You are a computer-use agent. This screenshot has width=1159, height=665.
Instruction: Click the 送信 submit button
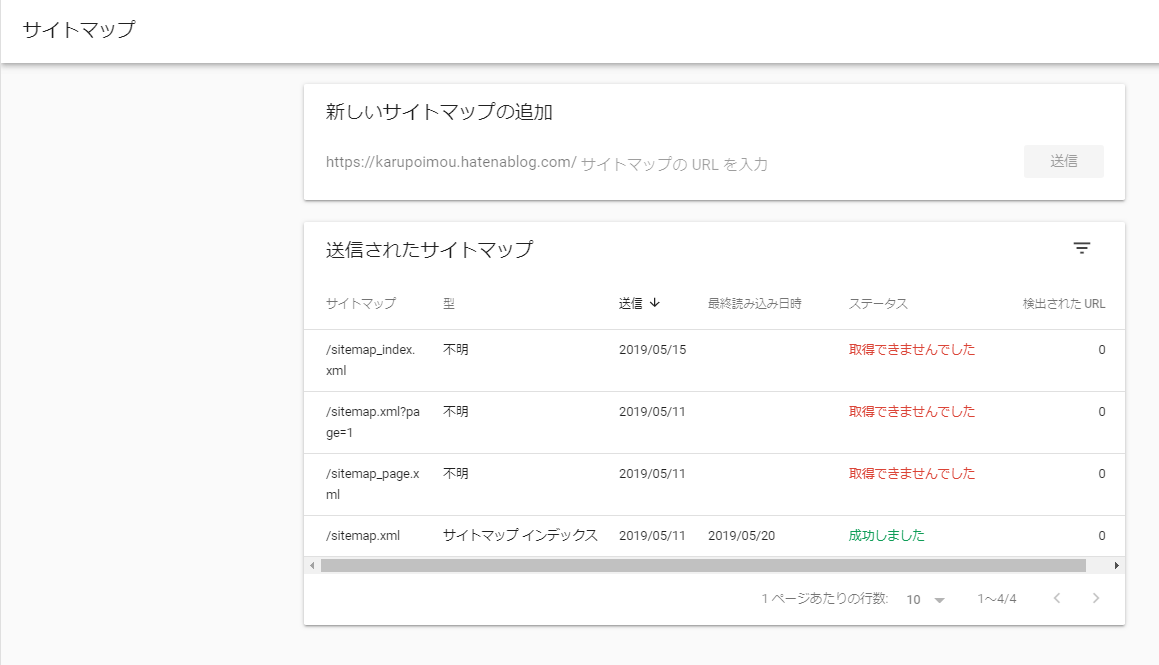tap(1064, 161)
